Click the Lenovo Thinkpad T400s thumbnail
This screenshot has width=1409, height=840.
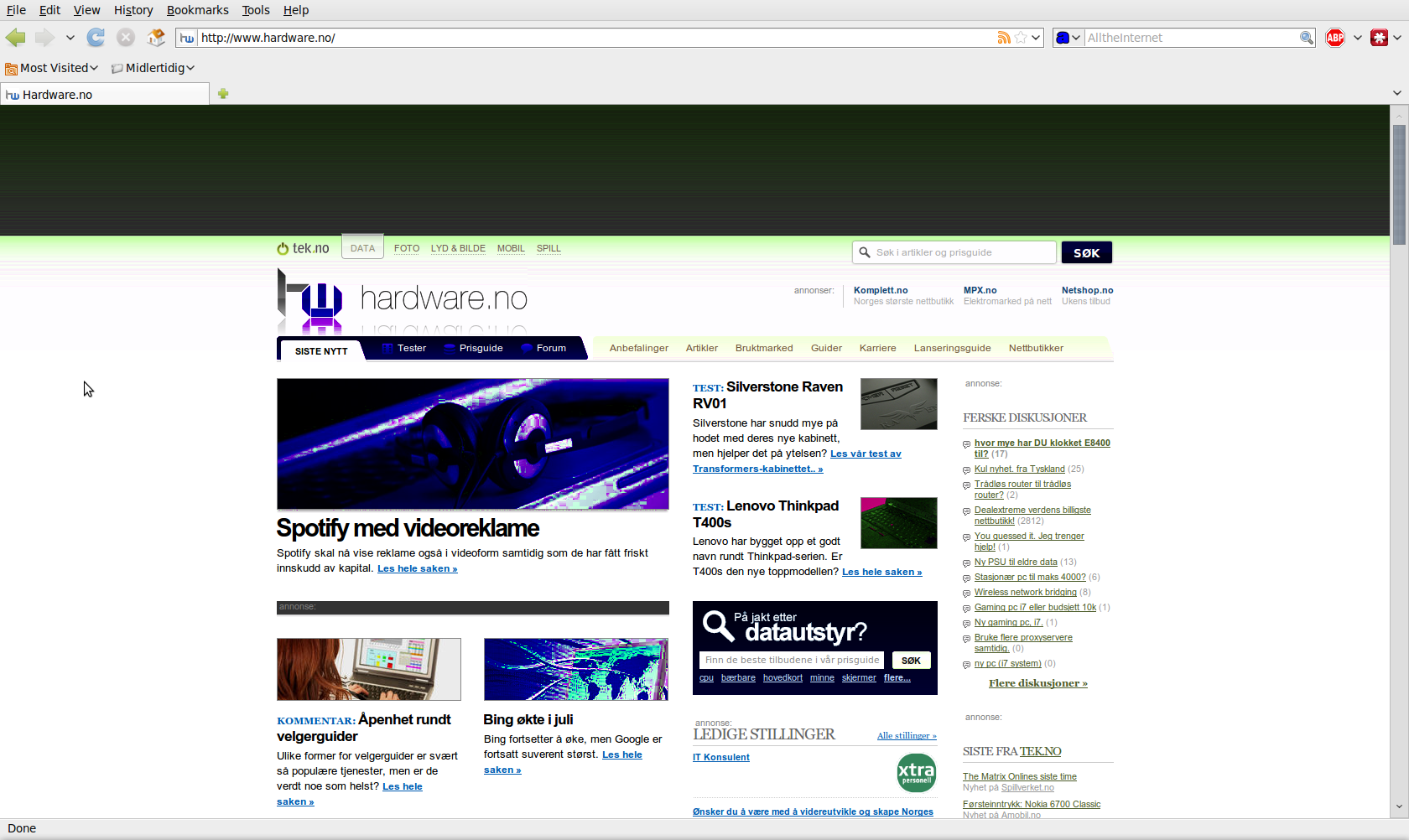[899, 523]
